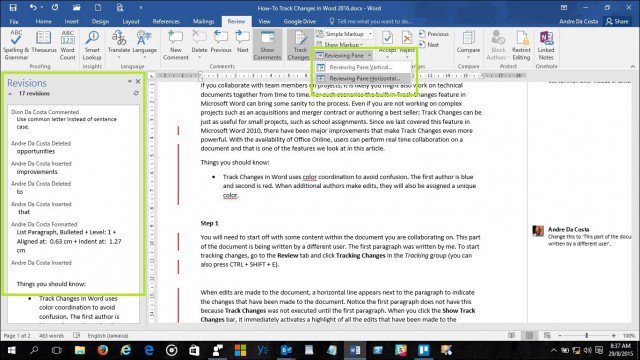This screenshot has width=640, height=360.
Task: Click the 463 words status entry
Action: (51, 336)
